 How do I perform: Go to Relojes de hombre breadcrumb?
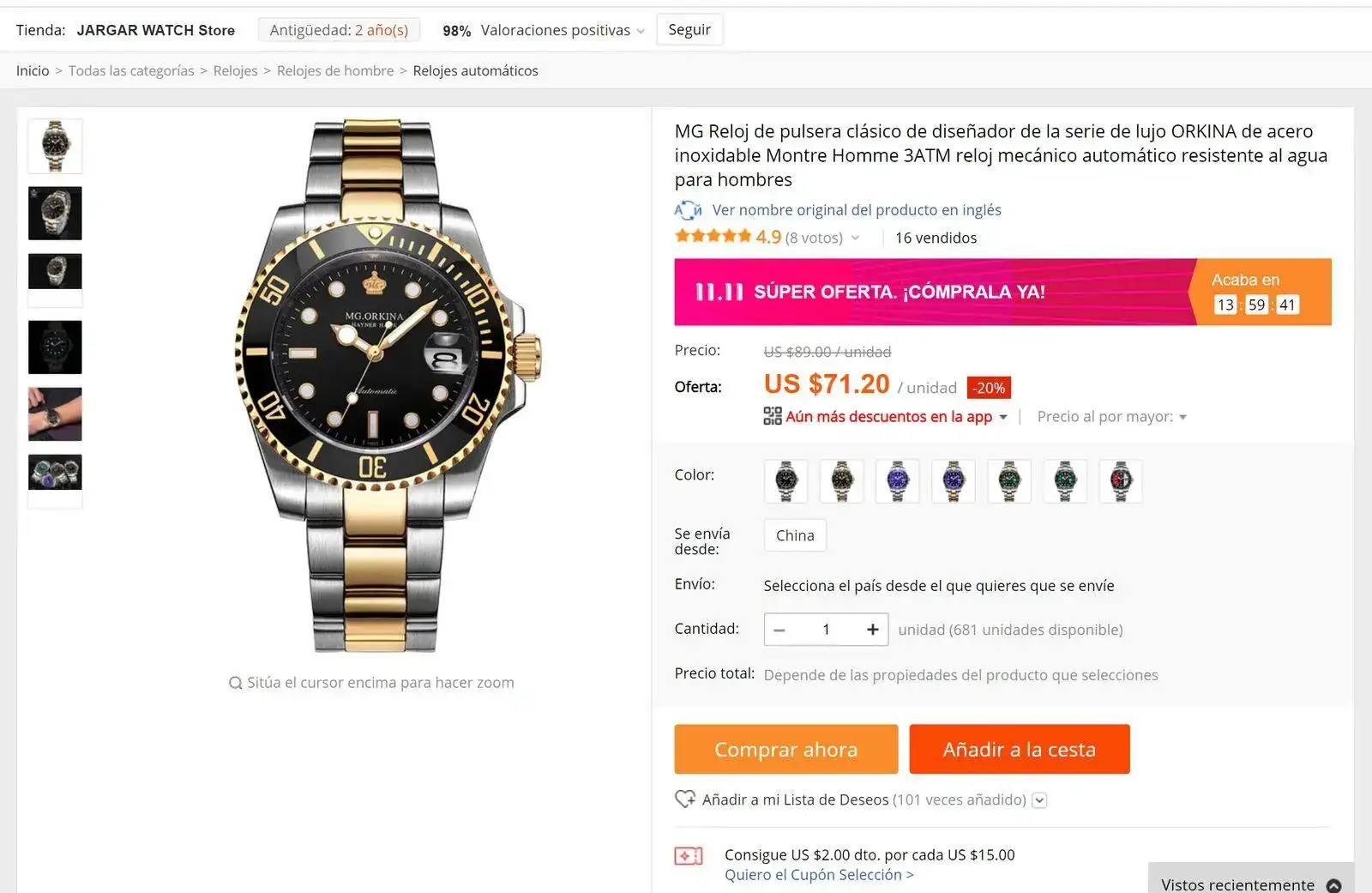tap(335, 70)
